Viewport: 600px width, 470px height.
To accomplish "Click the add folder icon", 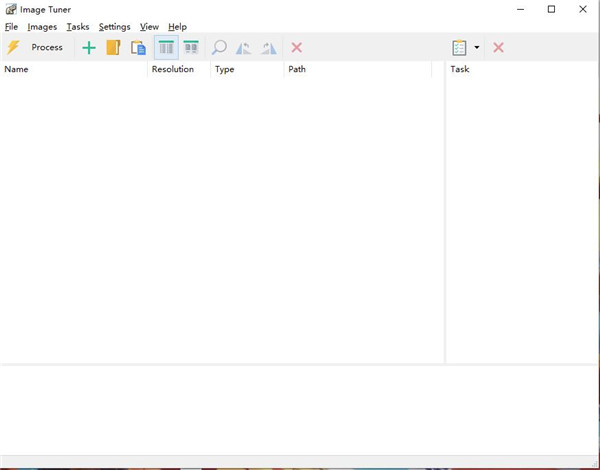I will (113, 47).
